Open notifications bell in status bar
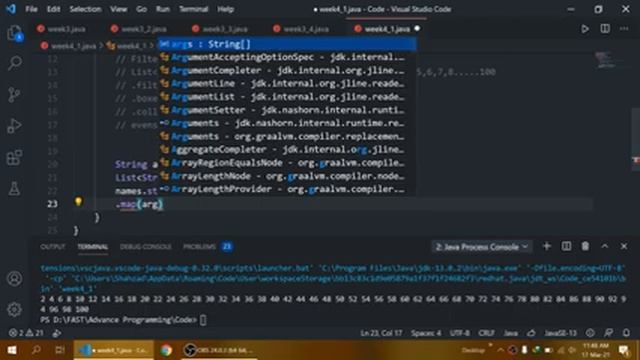Viewport: 640px width, 360px height. pyautogui.click(x=627, y=333)
